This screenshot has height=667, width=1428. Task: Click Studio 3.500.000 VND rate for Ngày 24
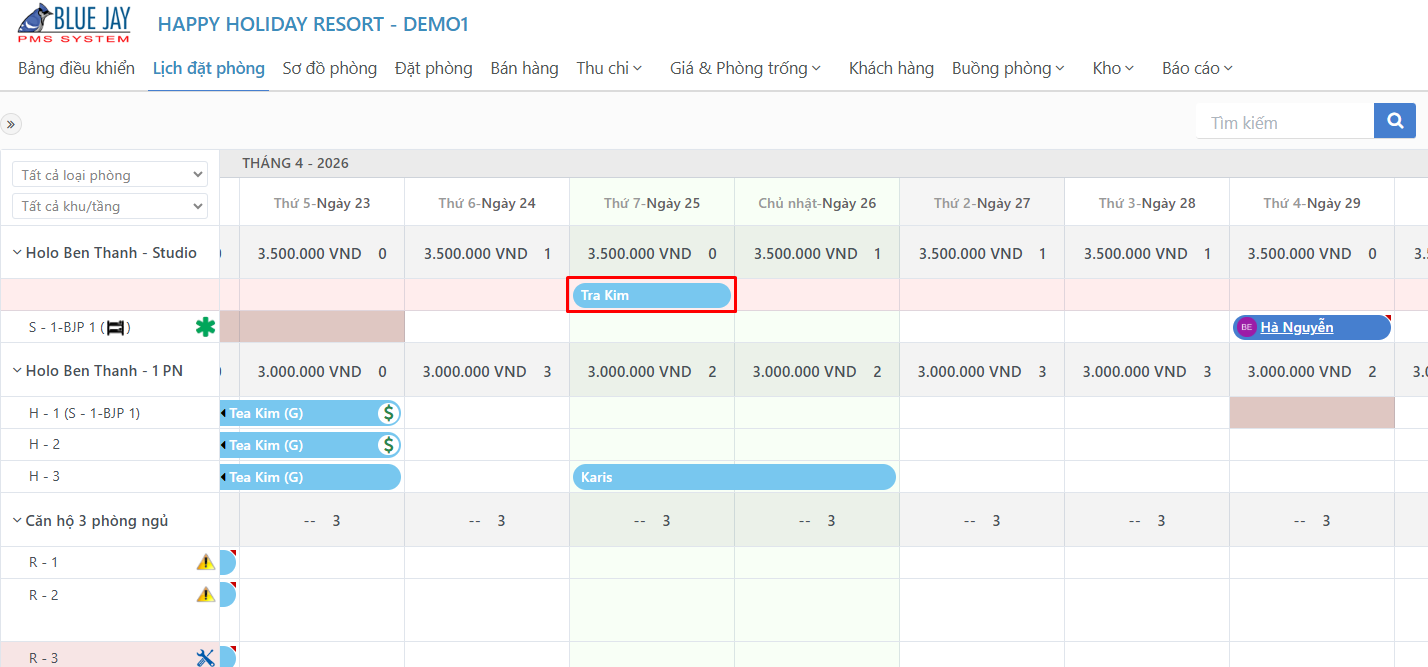476,254
